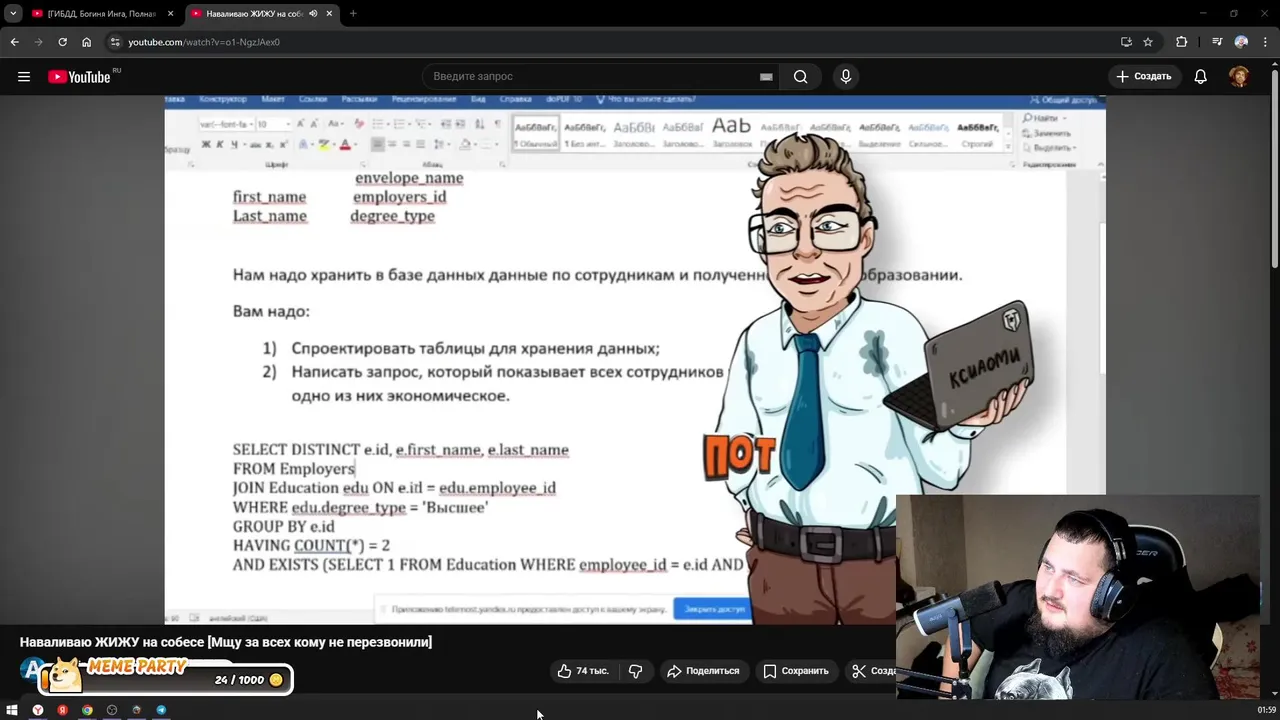Screen dimensions: 1280x720
Task: Mute the playing tab via speaker icon
Action: pos(313,14)
